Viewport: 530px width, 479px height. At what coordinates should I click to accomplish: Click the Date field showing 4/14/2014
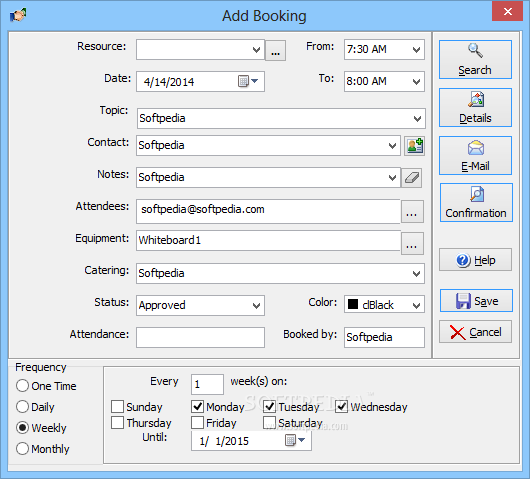[200, 81]
